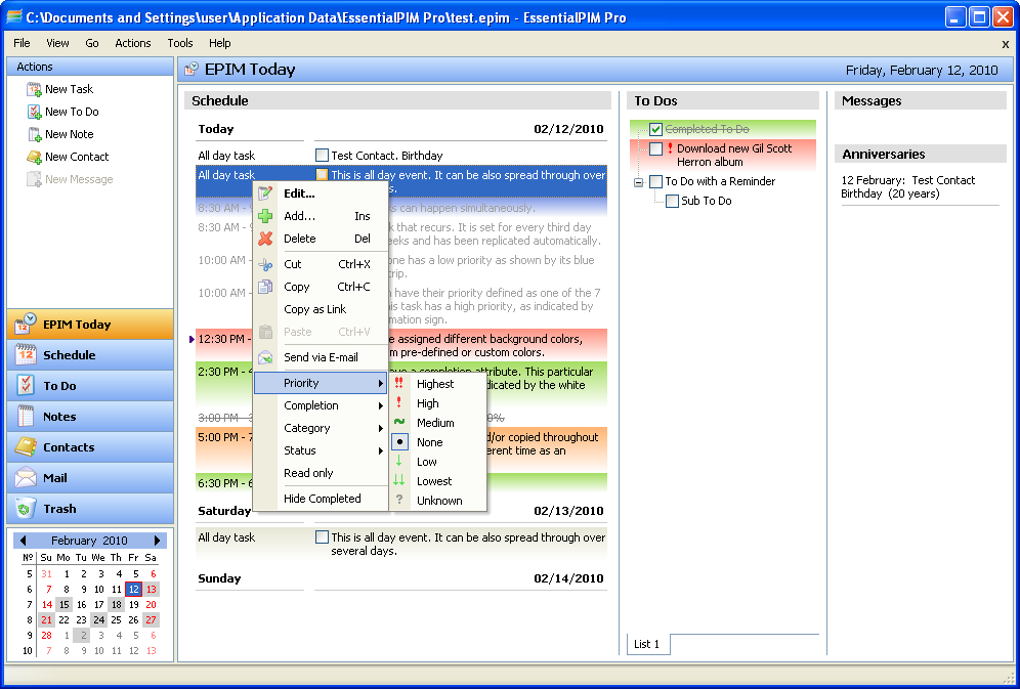The height and width of the screenshot is (689, 1020).
Task: Open the Contacts module book icon
Action: point(25,447)
